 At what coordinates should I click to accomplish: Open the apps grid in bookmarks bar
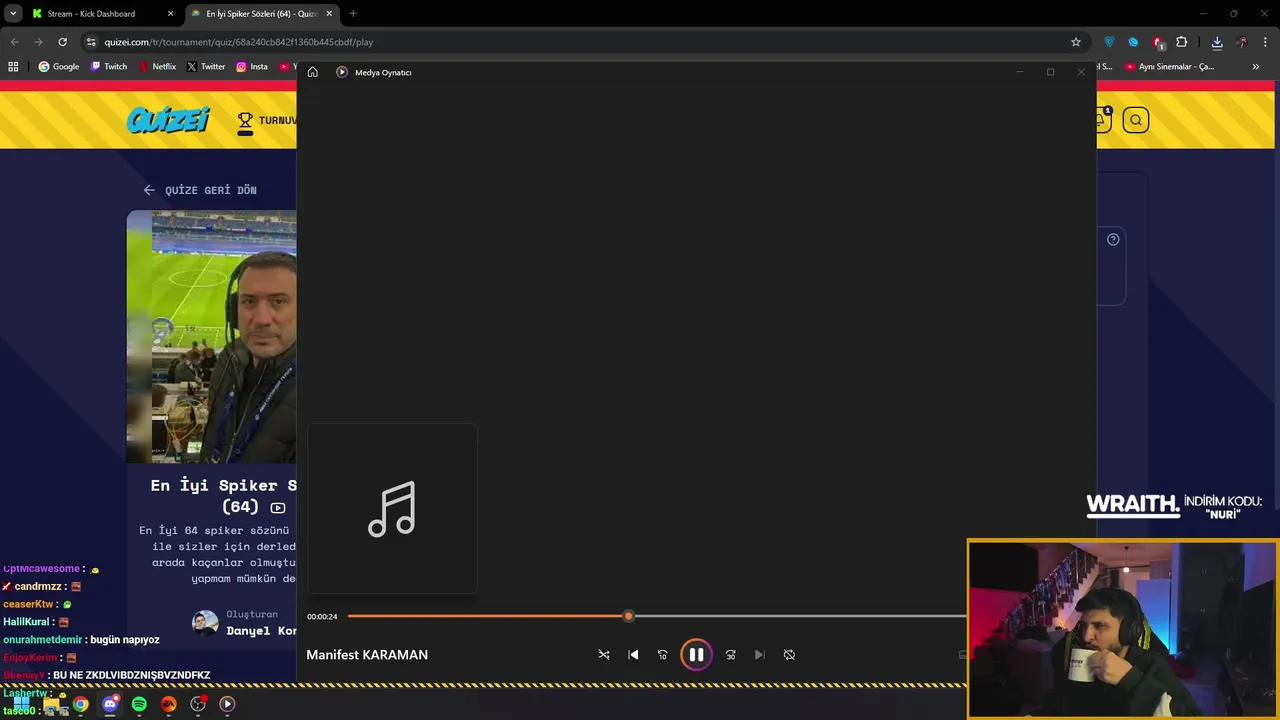pos(13,67)
